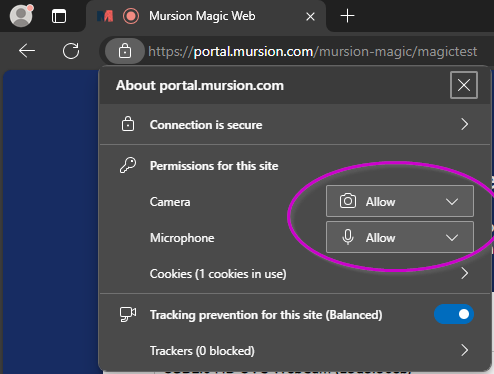Click the red recording indicator on tab
The width and height of the screenshot is (494, 374).
click(131, 16)
